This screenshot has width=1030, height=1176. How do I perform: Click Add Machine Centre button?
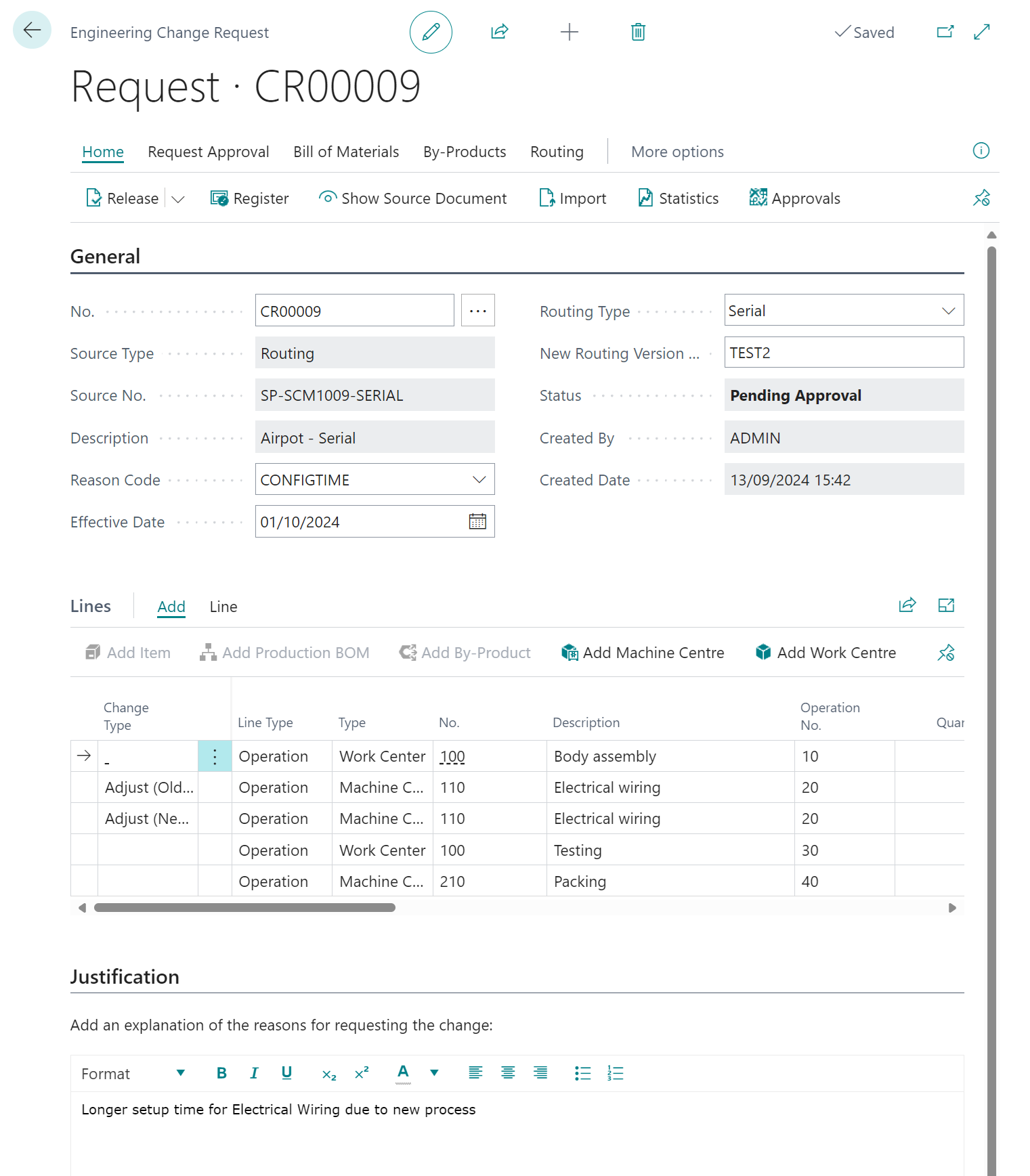point(643,653)
